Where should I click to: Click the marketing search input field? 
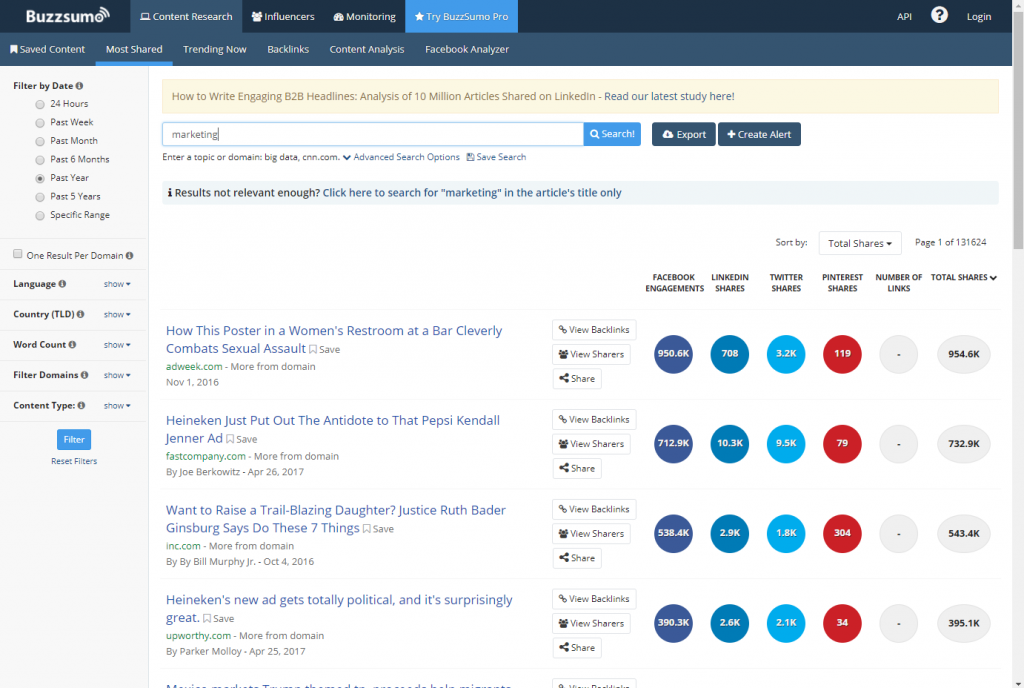(372, 134)
